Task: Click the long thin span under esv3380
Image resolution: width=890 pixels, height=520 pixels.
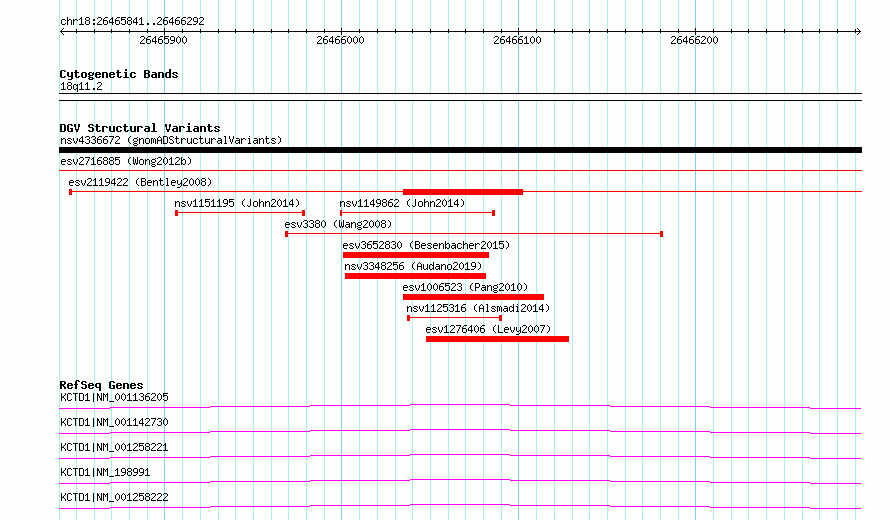Action: coord(474,234)
